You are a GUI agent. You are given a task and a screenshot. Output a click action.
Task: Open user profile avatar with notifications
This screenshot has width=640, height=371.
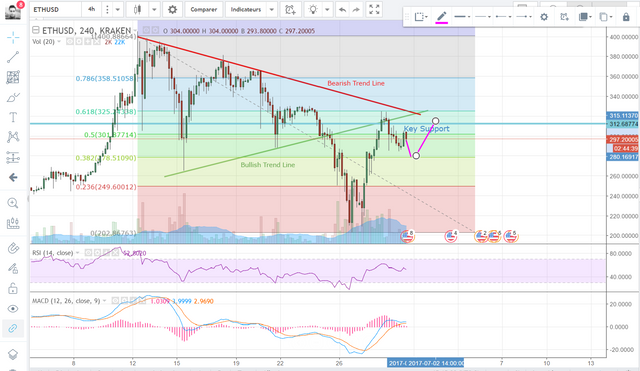14,11
